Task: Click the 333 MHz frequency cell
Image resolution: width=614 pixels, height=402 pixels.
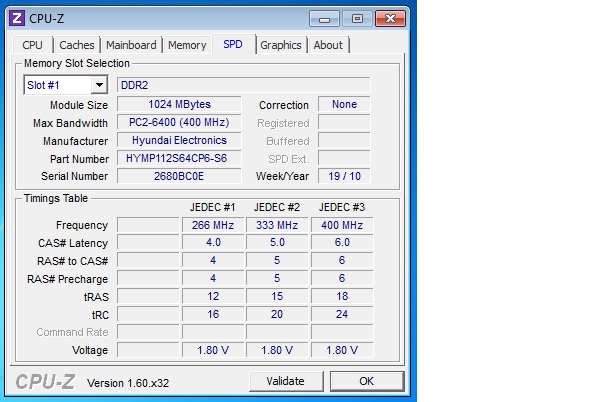Action: click(277, 225)
